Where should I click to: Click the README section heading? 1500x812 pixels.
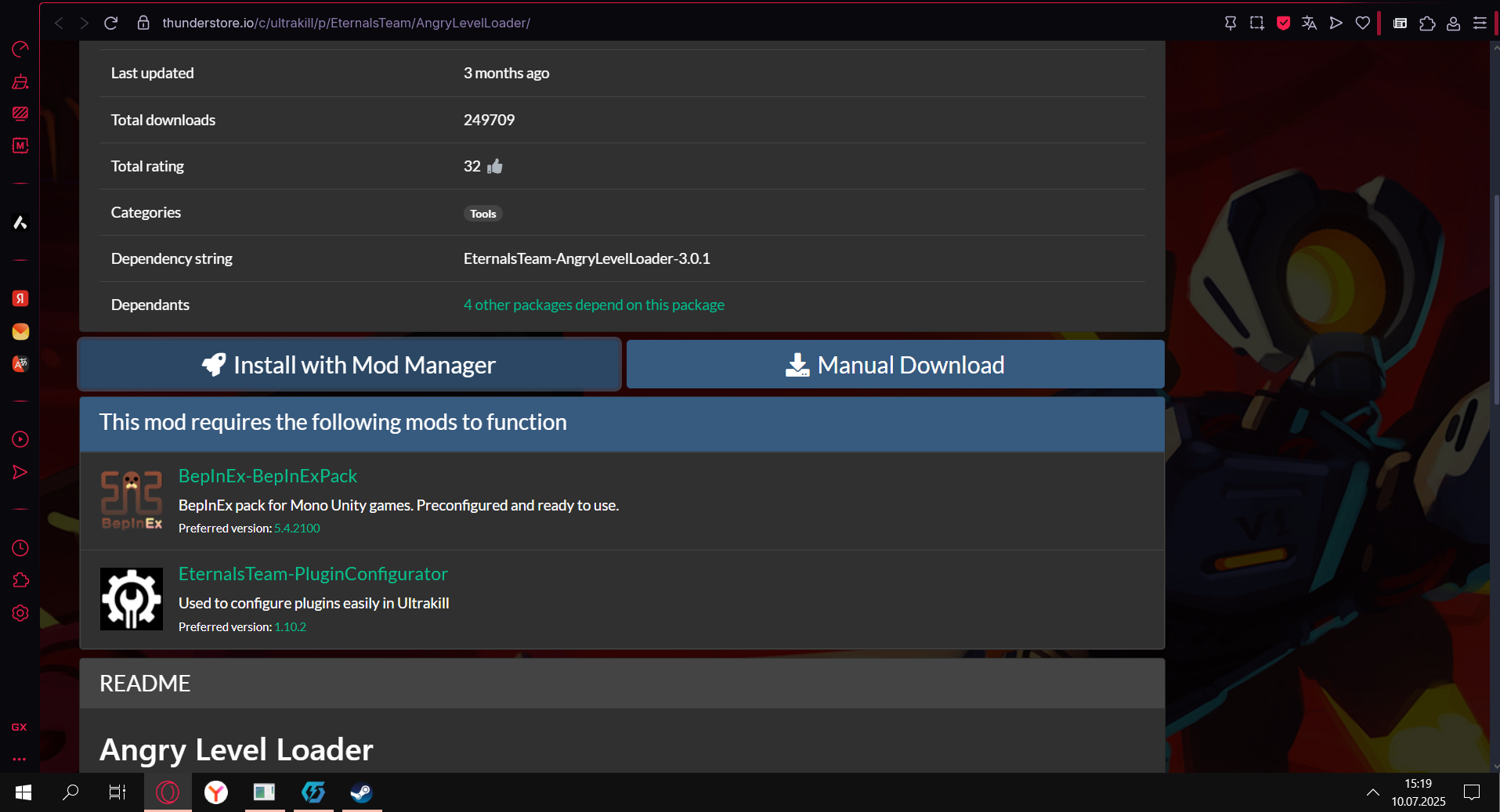coord(145,684)
